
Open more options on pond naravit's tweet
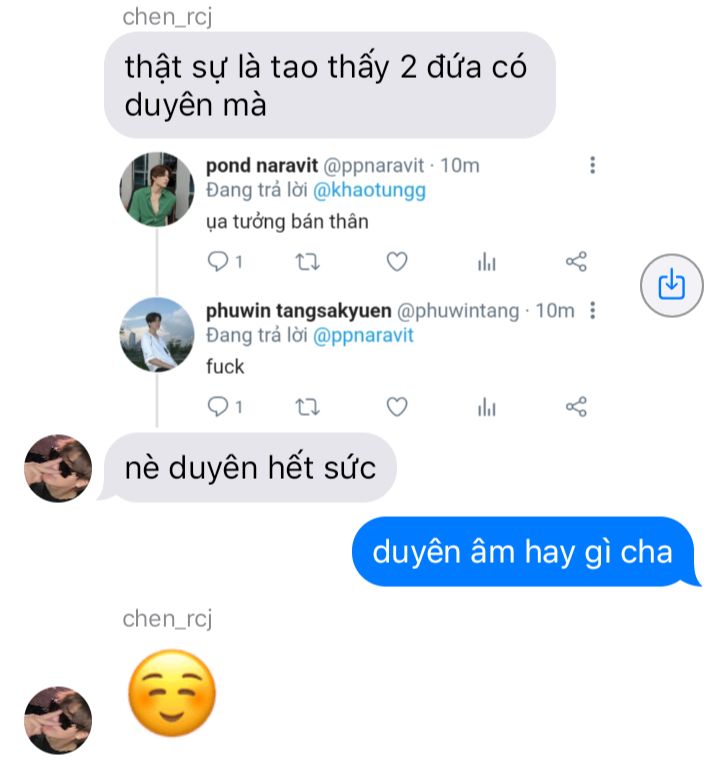pyautogui.click(x=592, y=165)
